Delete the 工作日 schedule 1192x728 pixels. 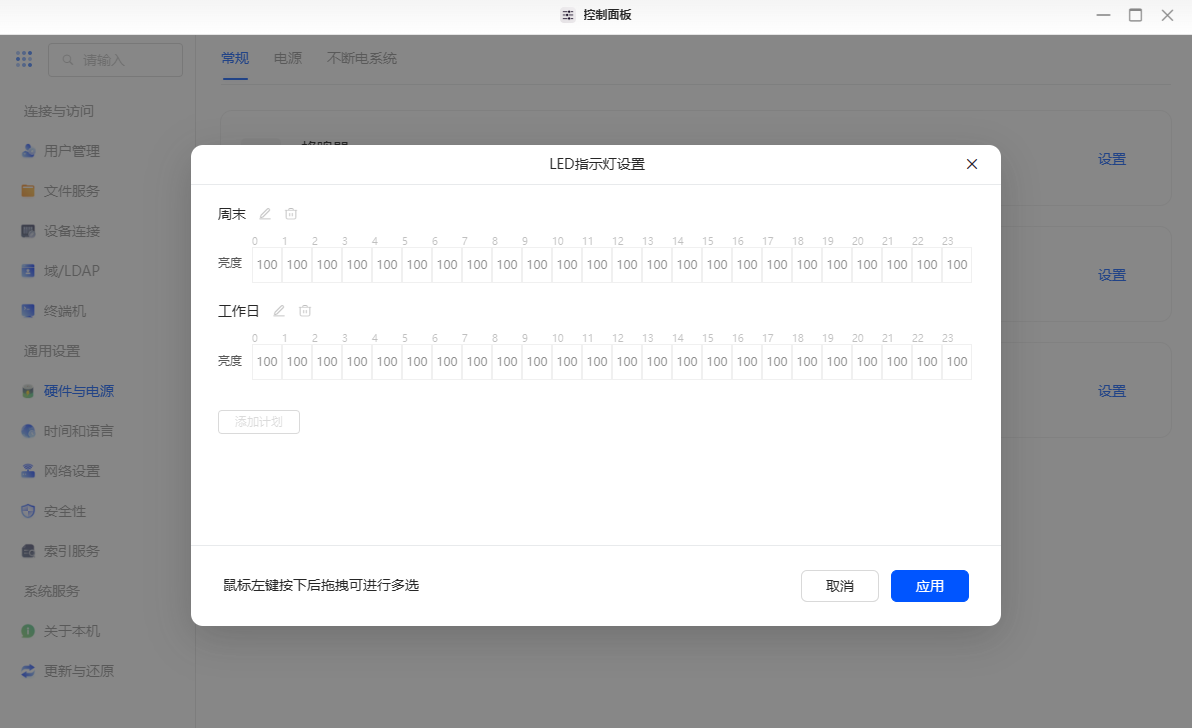tap(305, 311)
